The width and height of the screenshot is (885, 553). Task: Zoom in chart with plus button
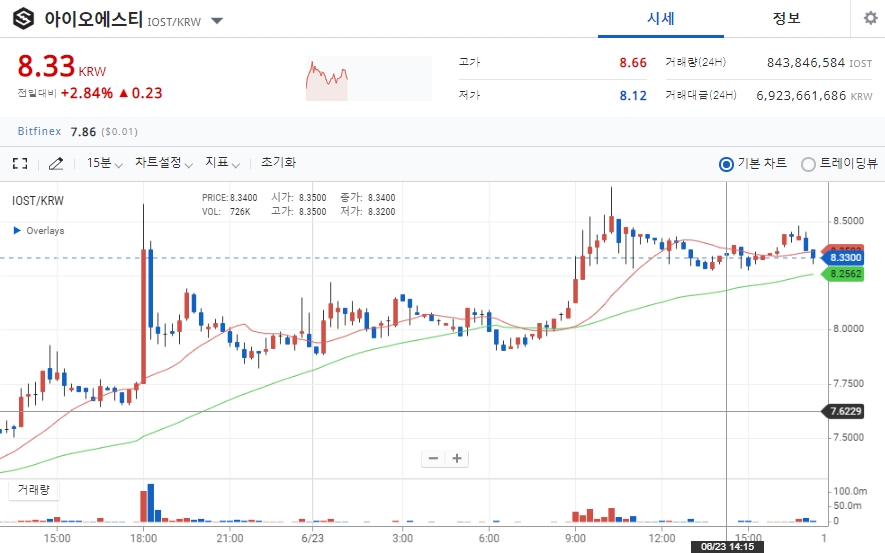tap(457, 458)
